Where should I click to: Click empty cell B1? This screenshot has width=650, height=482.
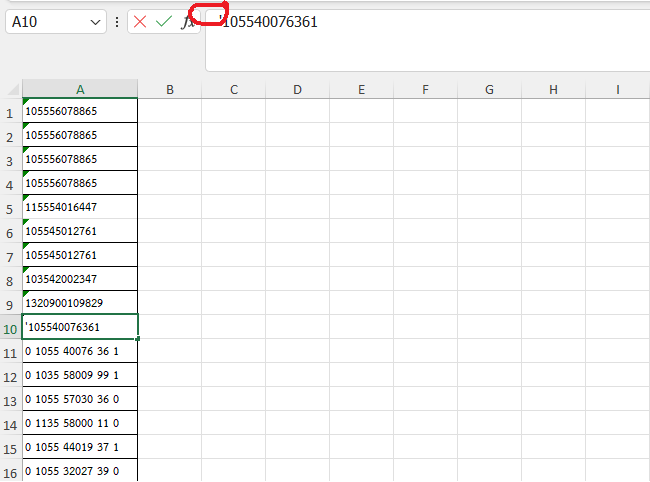pyautogui.click(x=170, y=111)
